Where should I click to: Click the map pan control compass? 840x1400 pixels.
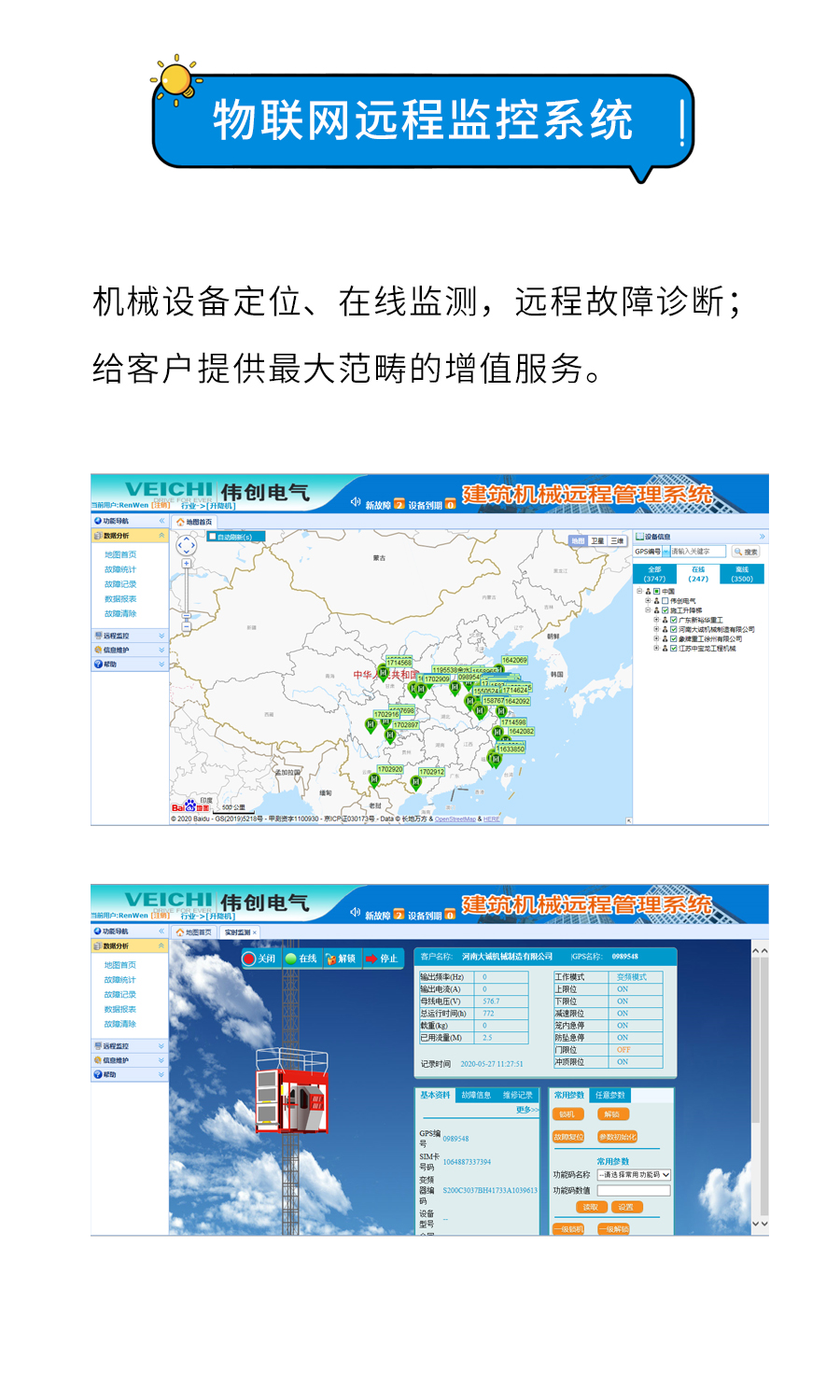(x=186, y=545)
